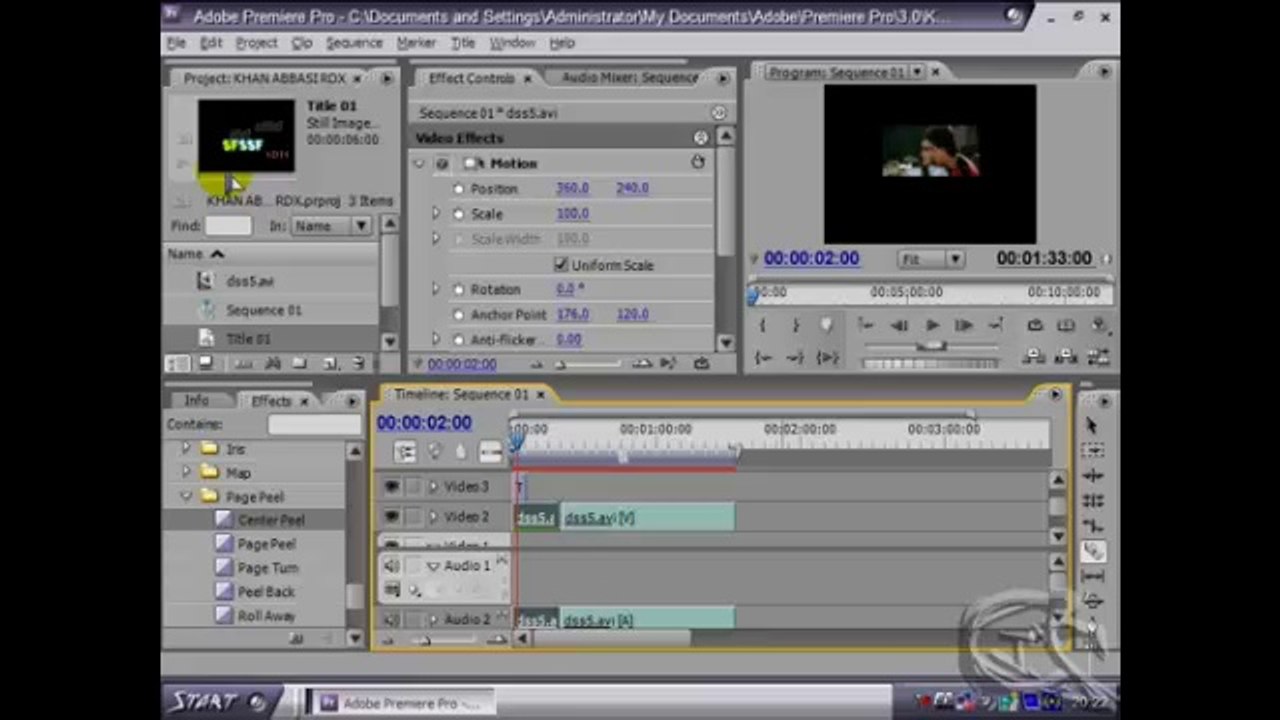Toggle animation stopwatch for Rotation
The height and width of the screenshot is (720, 1280).
click(x=459, y=289)
